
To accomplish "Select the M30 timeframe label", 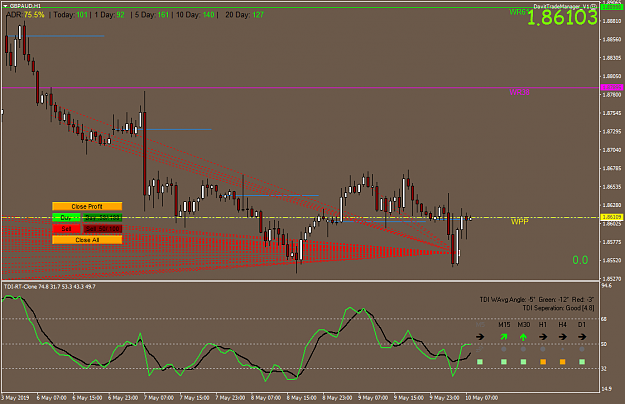I will pos(524,325).
